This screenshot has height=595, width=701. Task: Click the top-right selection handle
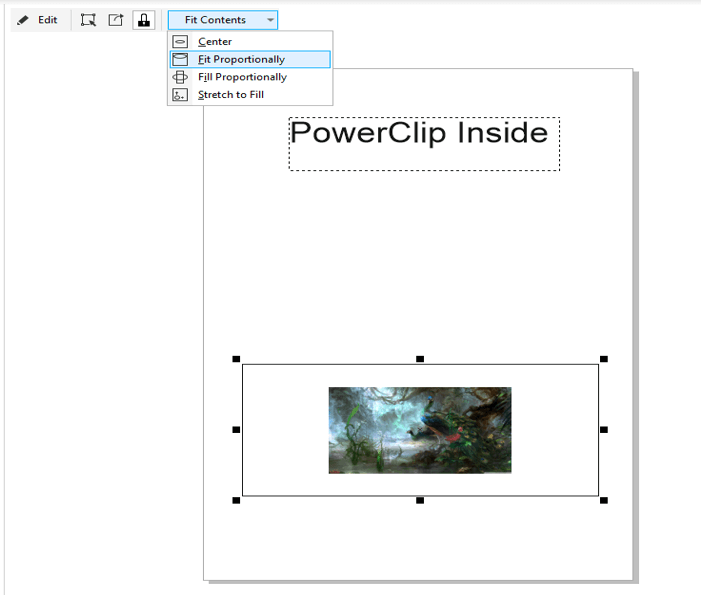tap(604, 359)
